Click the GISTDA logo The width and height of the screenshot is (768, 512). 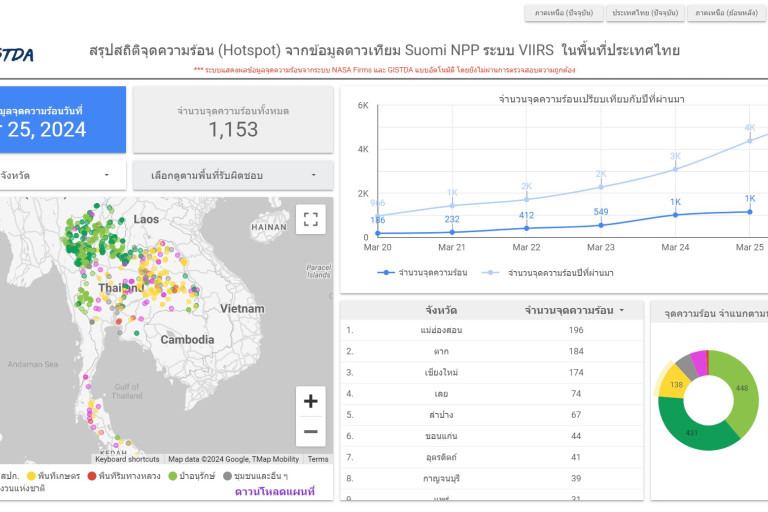click(x=17, y=54)
